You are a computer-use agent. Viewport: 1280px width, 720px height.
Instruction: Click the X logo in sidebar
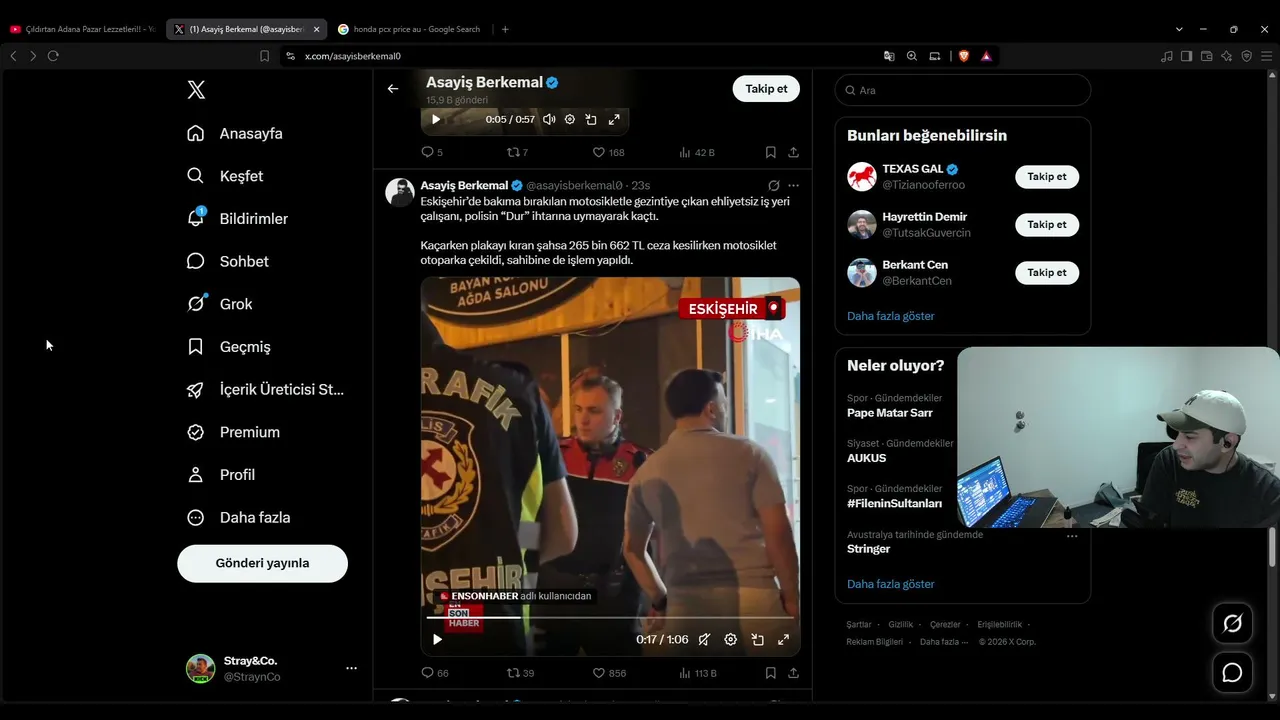[196, 90]
